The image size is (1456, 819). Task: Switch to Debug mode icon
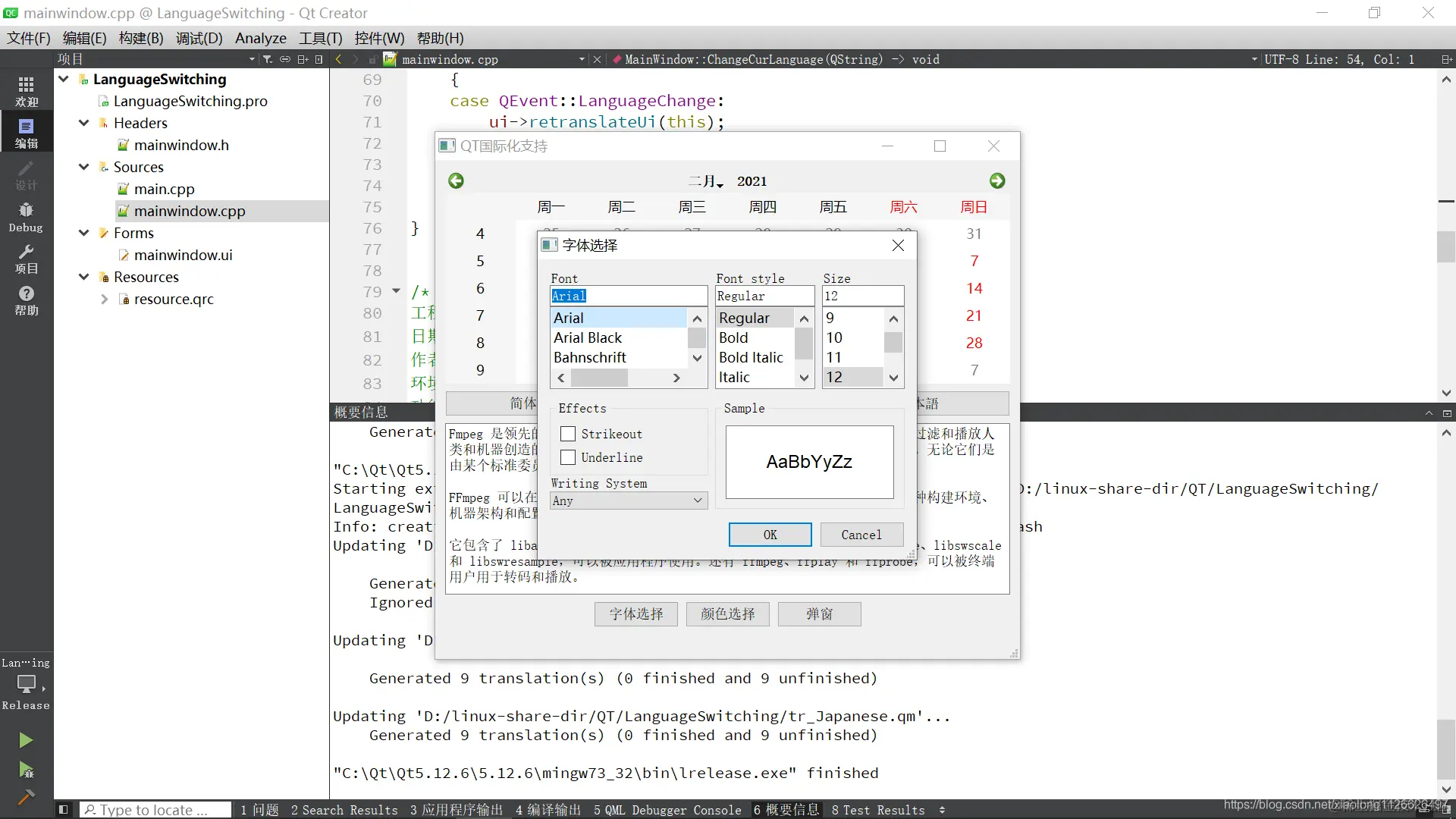coord(26,216)
